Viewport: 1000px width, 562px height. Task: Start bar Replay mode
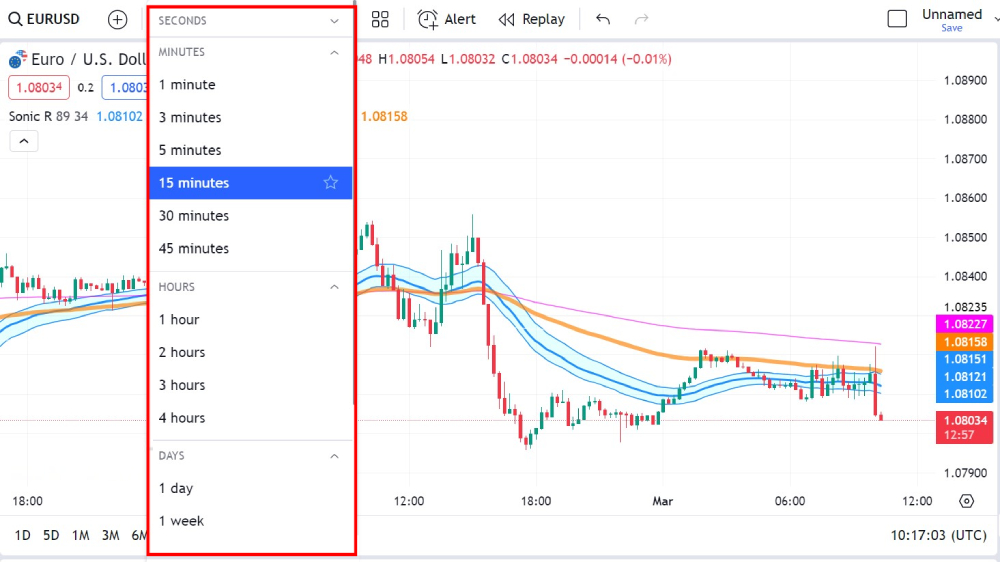point(531,19)
